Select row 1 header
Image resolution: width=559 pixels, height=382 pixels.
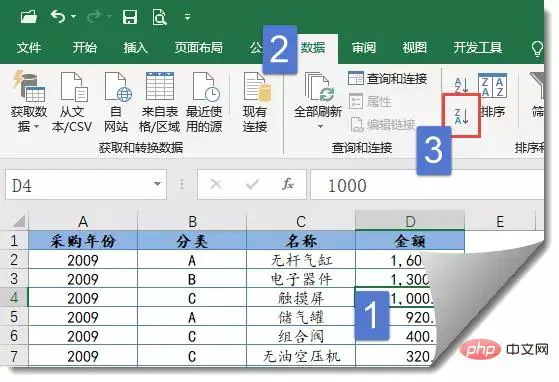point(14,241)
